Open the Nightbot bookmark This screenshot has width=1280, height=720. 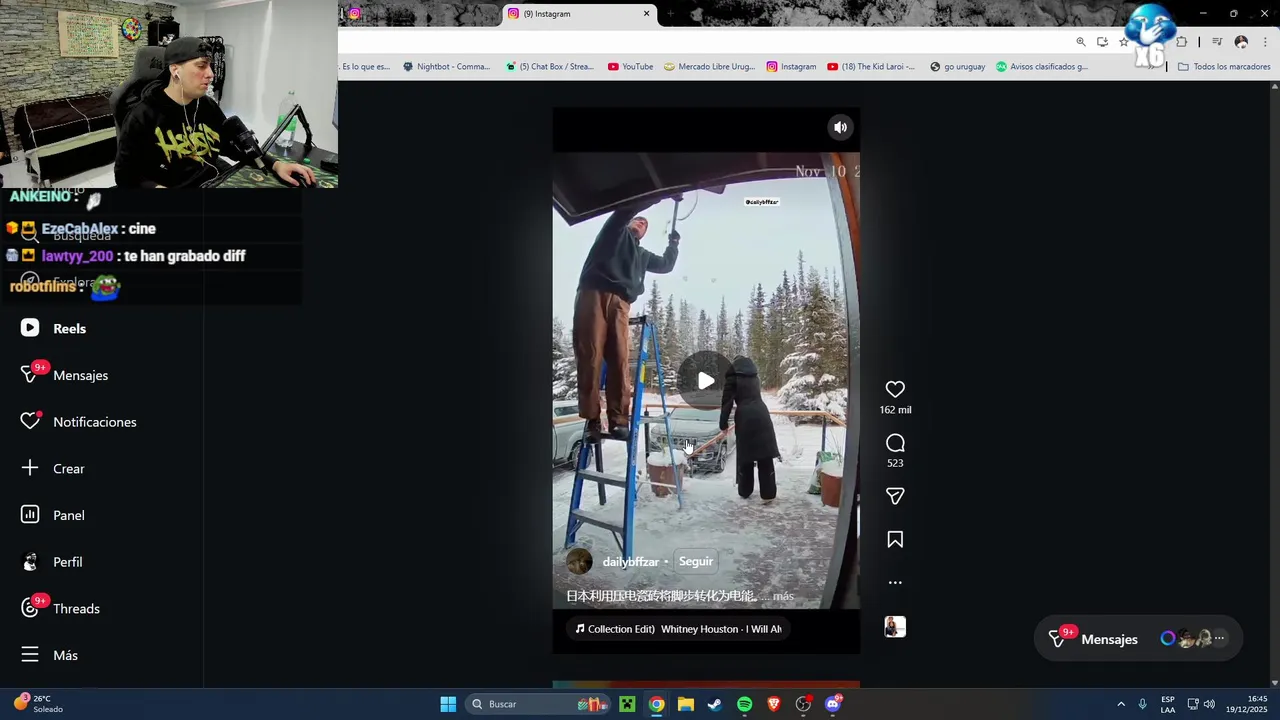(x=446, y=67)
